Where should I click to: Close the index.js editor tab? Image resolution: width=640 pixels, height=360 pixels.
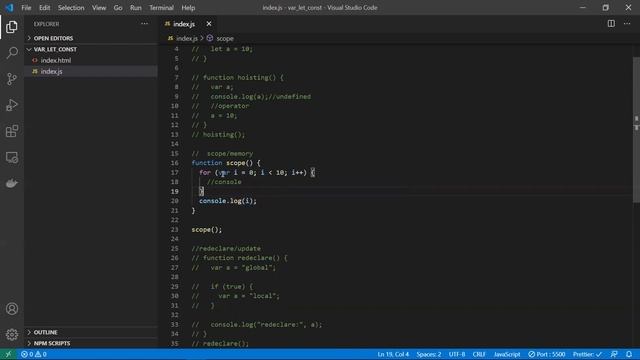(x=209, y=24)
